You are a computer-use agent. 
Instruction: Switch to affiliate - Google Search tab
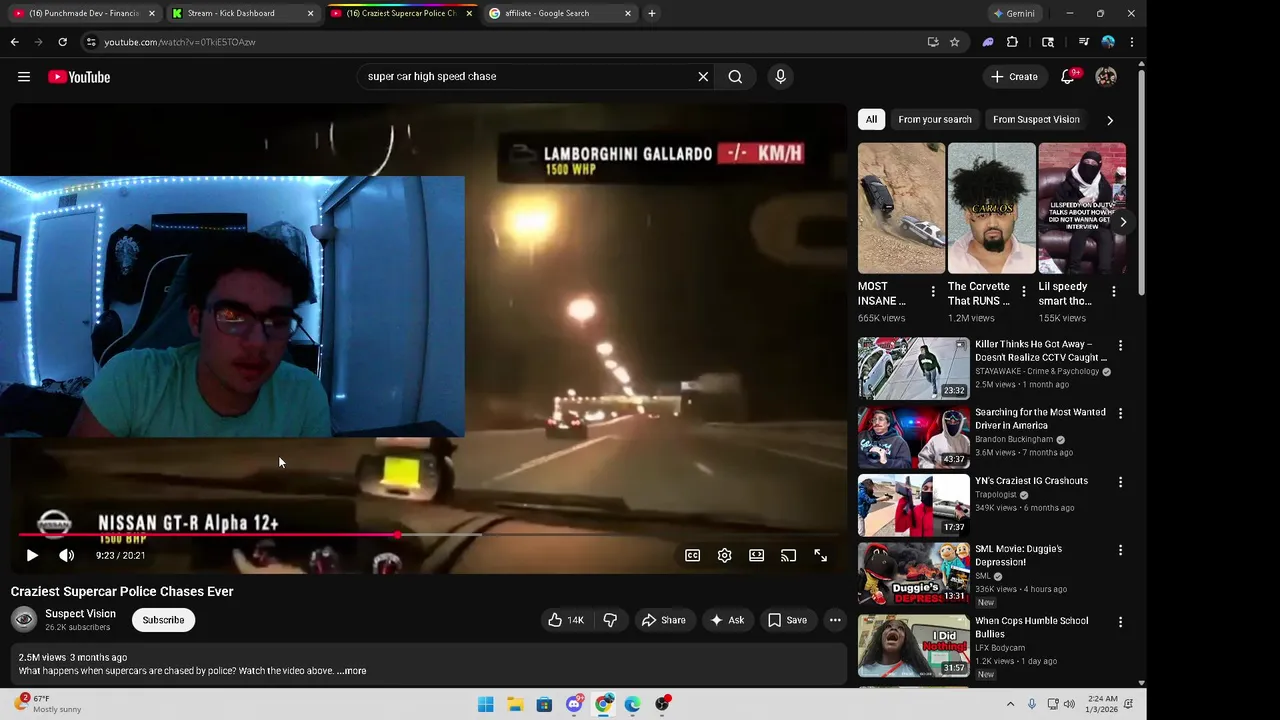click(560, 13)
